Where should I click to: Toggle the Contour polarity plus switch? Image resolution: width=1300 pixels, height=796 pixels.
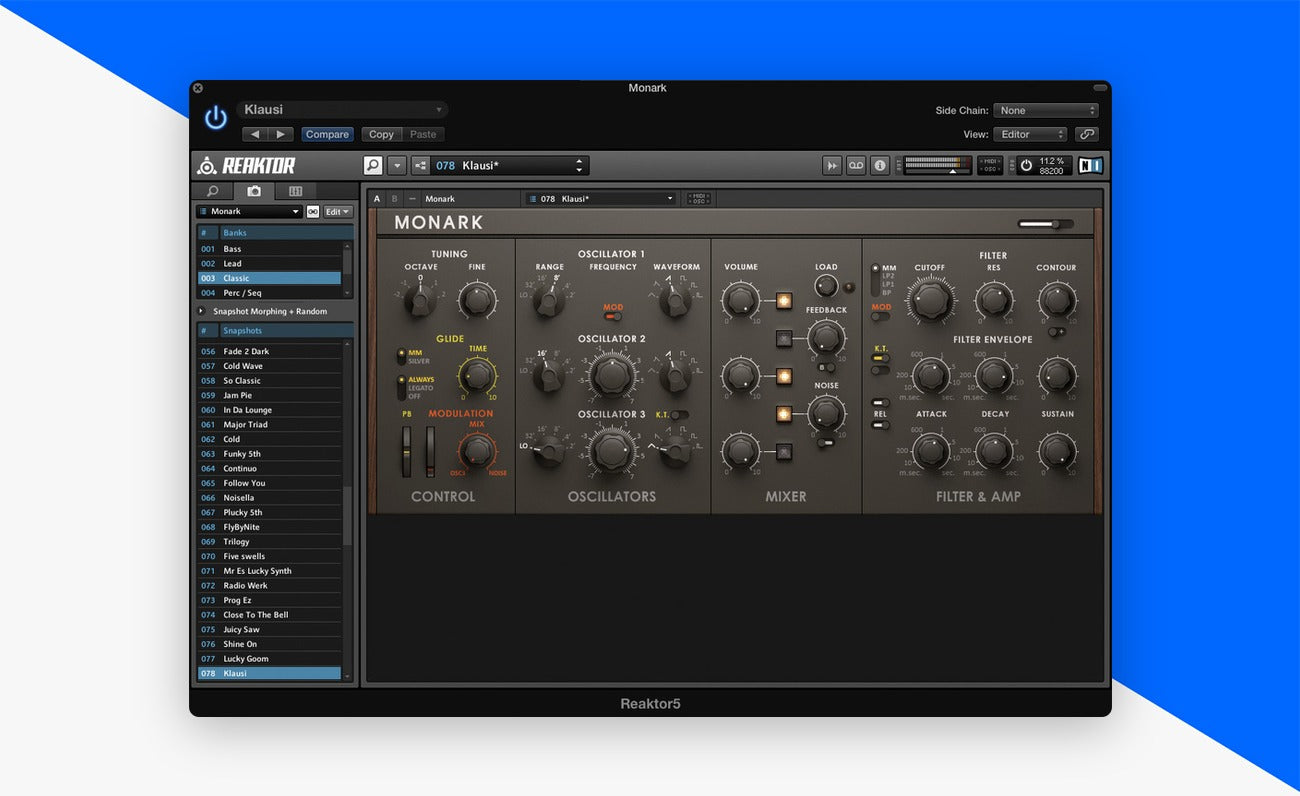tap(1056, 332)
